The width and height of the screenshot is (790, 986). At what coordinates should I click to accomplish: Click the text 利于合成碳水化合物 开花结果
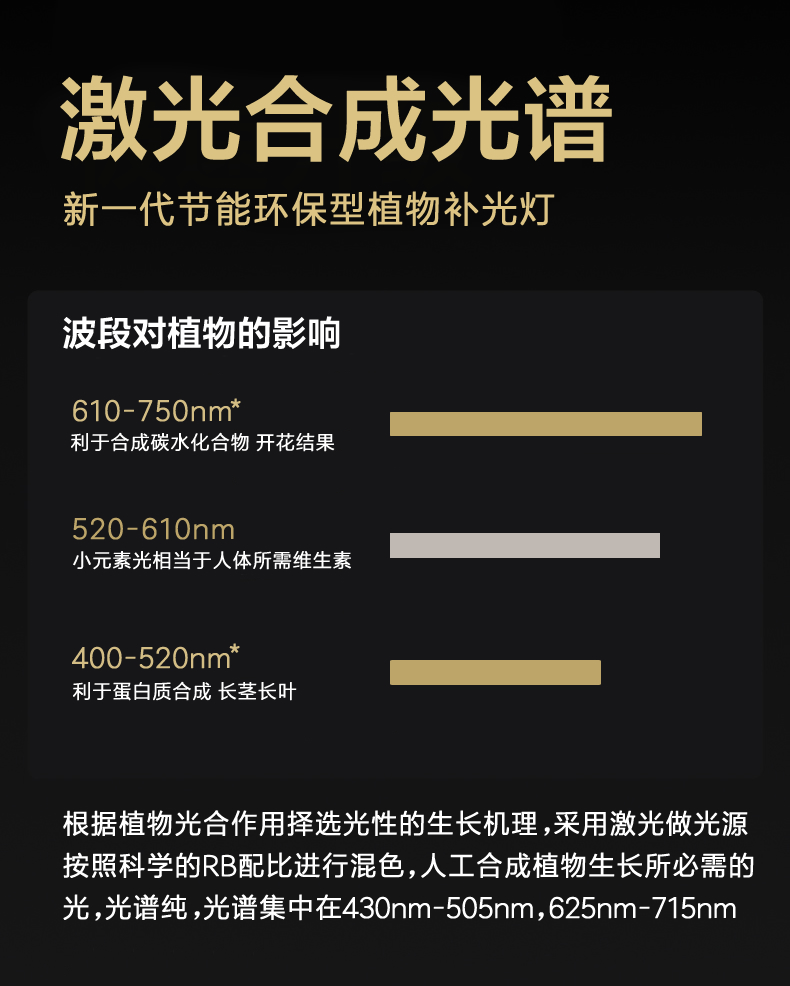click(203, 442)
